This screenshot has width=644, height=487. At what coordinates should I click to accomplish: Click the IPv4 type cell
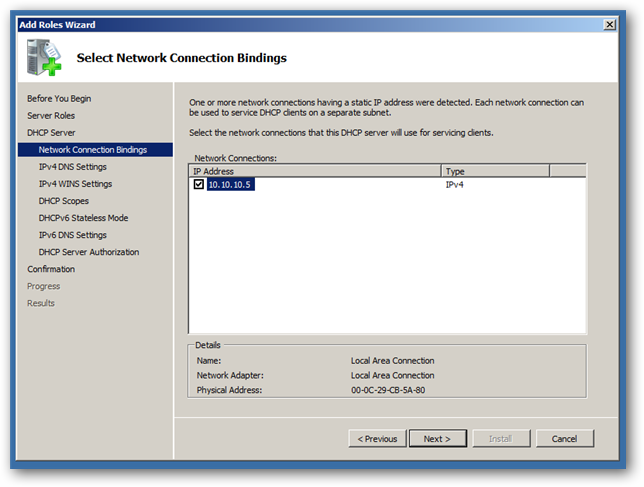point(454,185)
